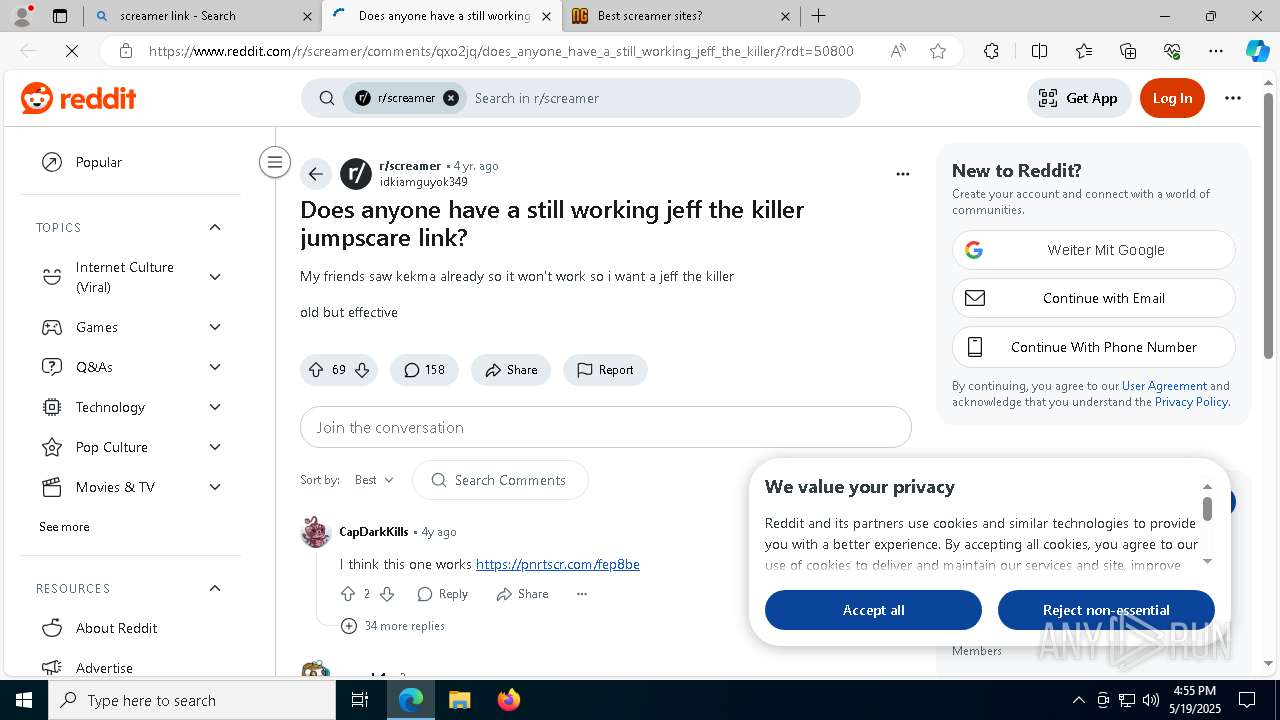The image size is (1280, 720).
Task: Click See more topics
Action: (x=64, y=527)
